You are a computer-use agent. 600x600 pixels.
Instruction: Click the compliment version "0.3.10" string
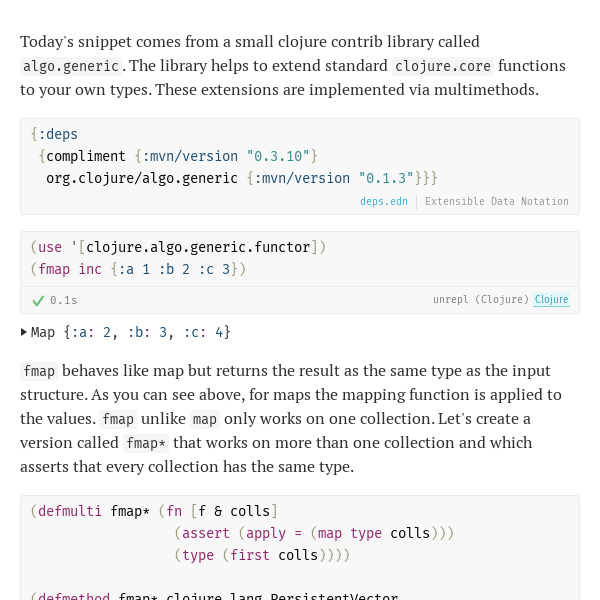coord(278,156)
